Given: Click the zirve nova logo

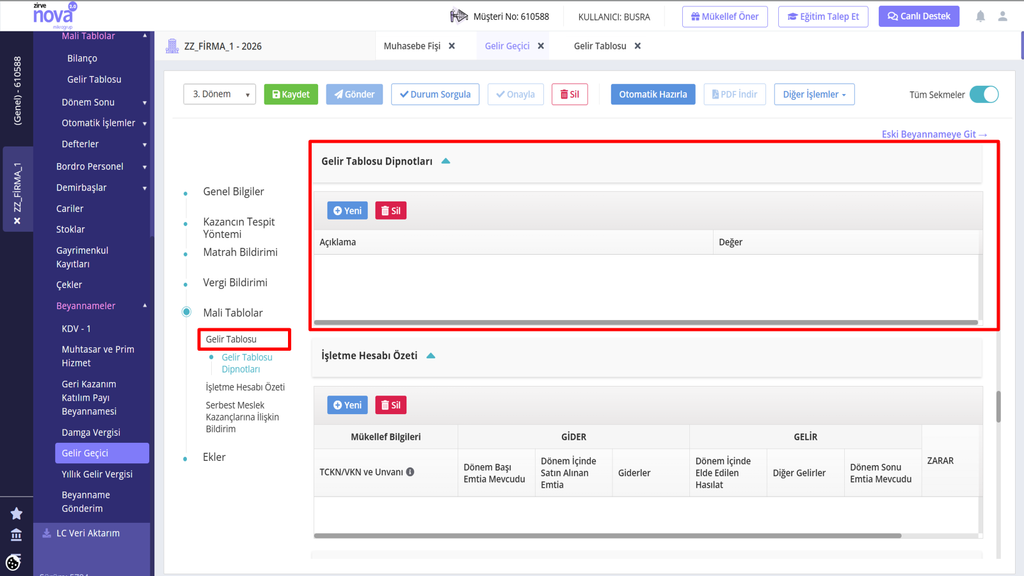Looking at the screenshot, I should [x=55, y=15].
